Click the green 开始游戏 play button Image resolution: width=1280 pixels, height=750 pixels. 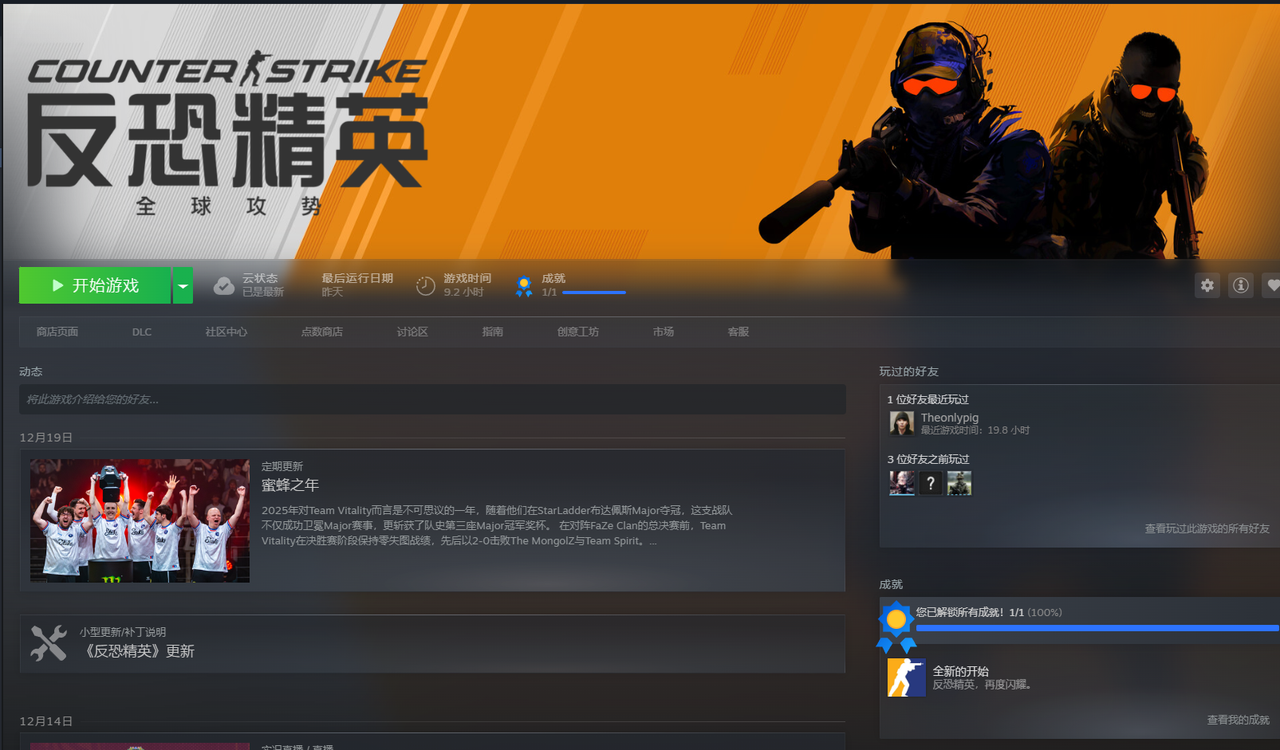click(95, 285)
